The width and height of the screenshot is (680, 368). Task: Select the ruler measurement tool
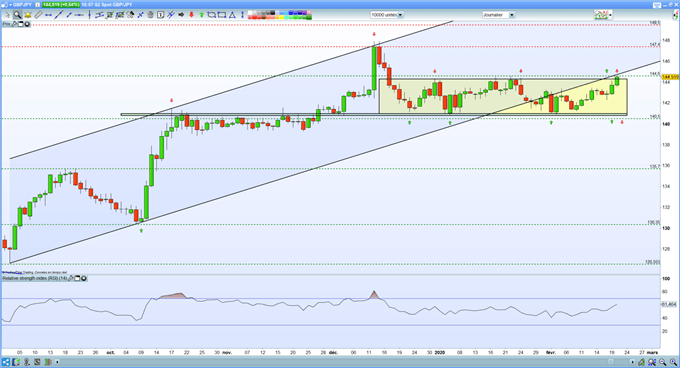(38, 15)
